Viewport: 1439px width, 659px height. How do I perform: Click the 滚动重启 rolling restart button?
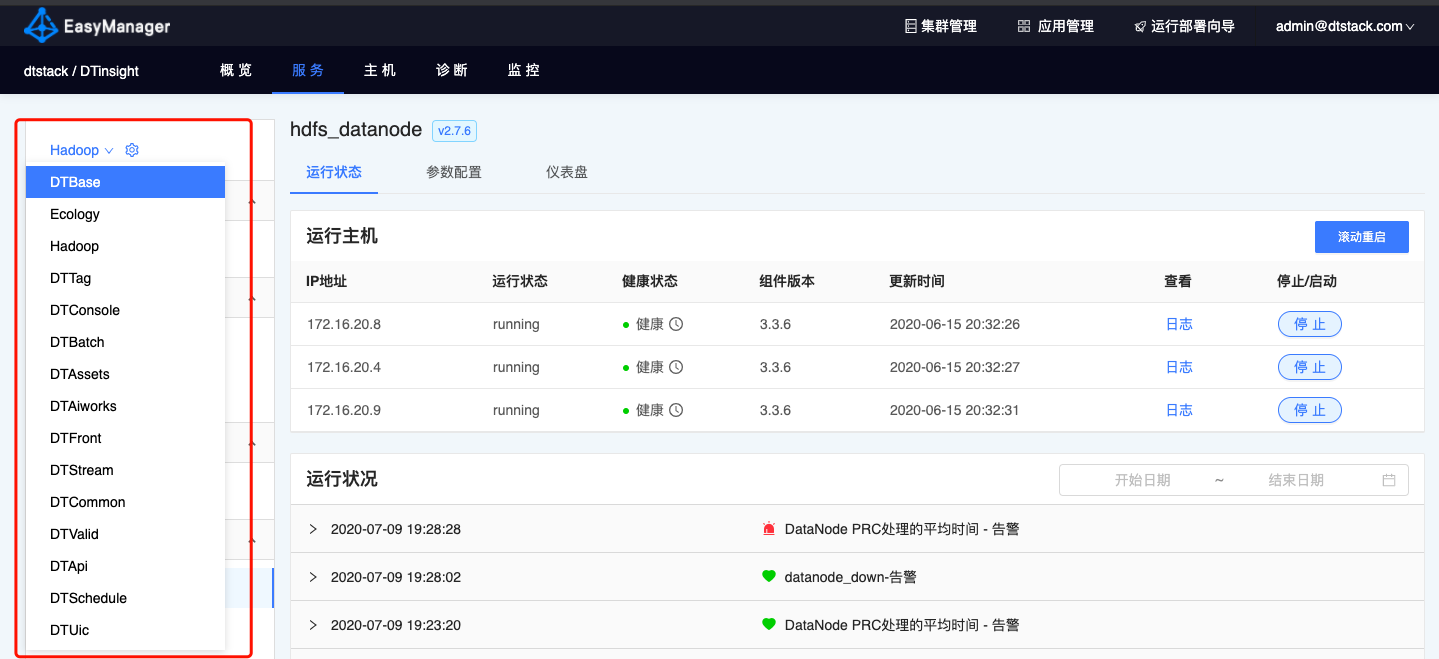coord(1361,237)
